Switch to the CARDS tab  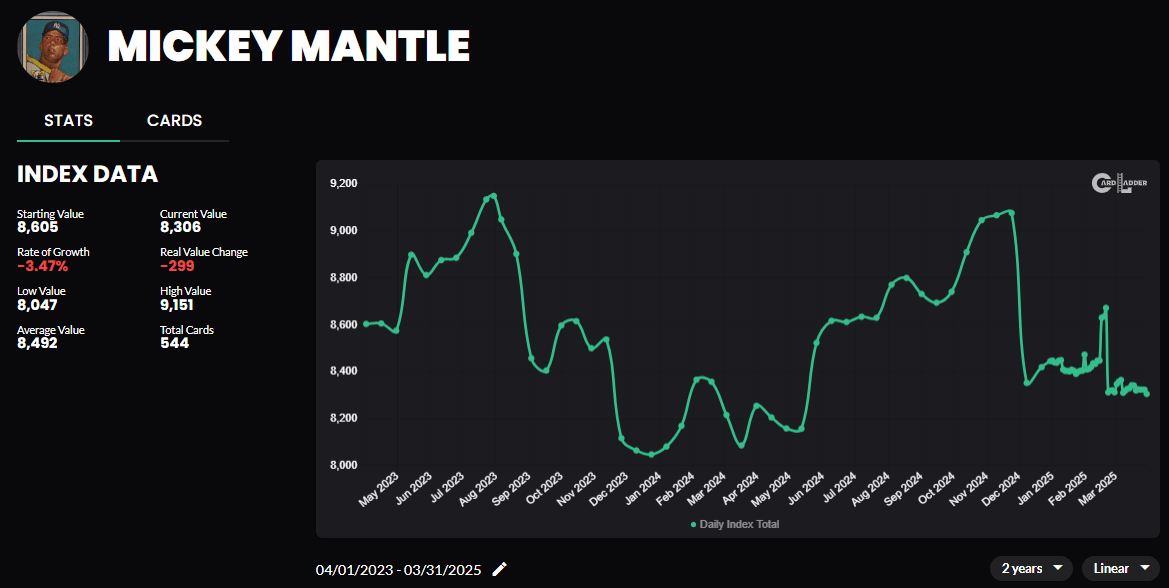pyautogui.click(x=174, y=121)
